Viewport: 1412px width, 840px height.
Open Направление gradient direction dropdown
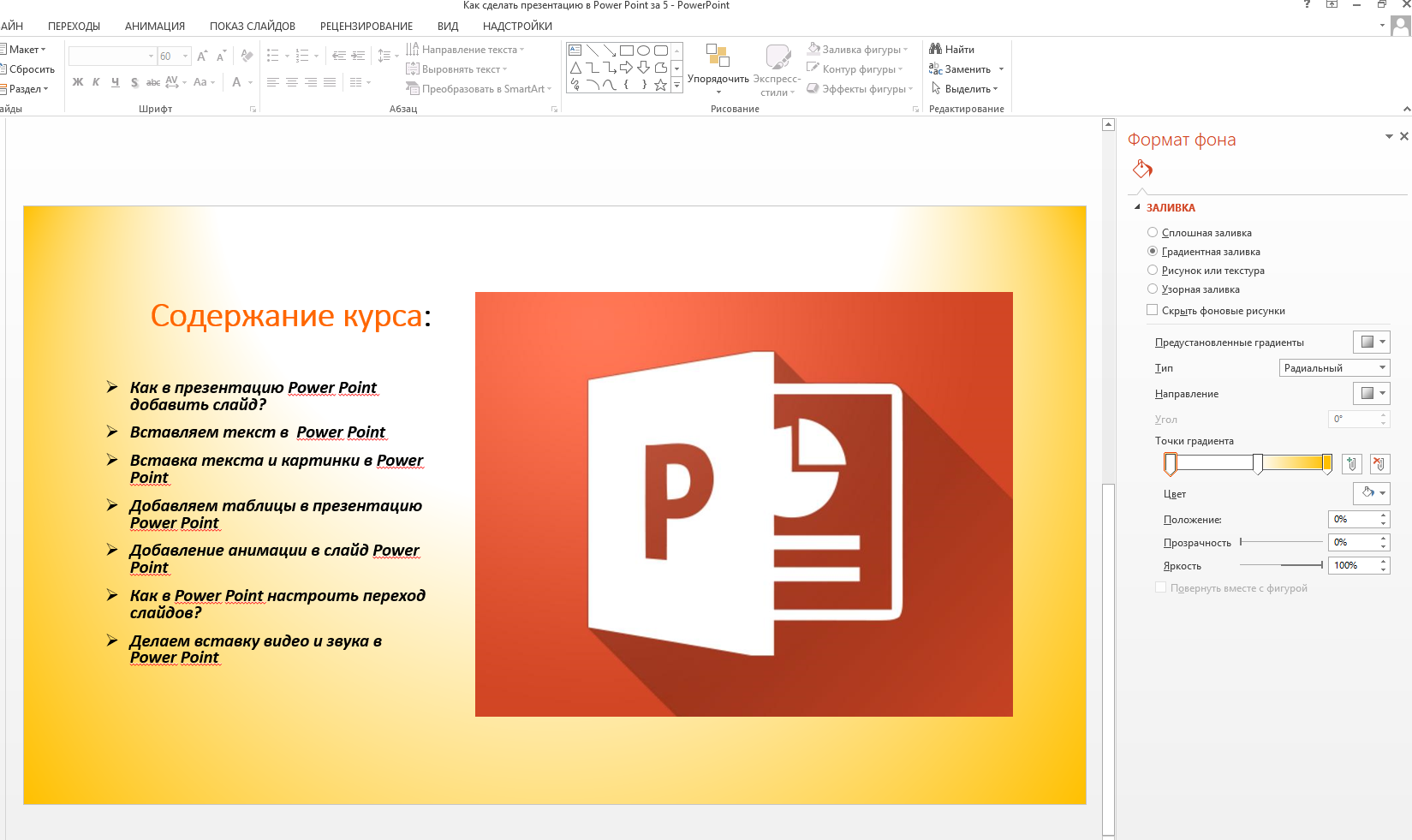point(1371,393)
